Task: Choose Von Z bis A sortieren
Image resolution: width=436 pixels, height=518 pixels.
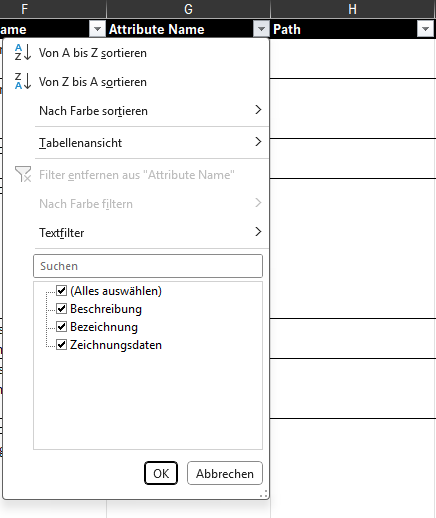Action: coord(93,82)
